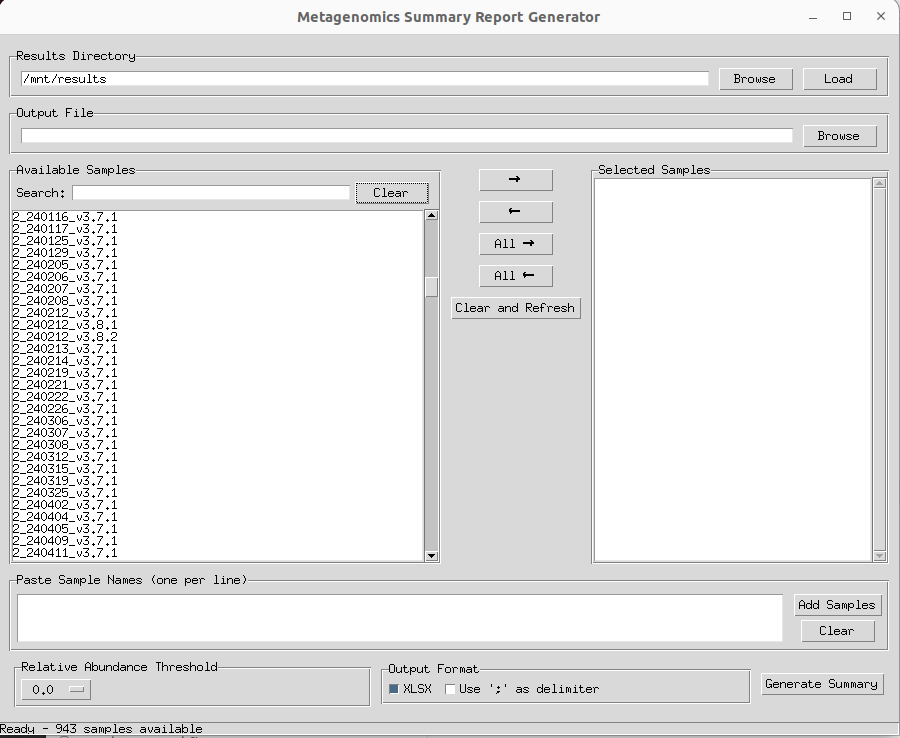Click the down arrow of Available Samples scrollbar
Image resolution: width=900 pixels, height=738 pixels.
[x=431, y=556]
